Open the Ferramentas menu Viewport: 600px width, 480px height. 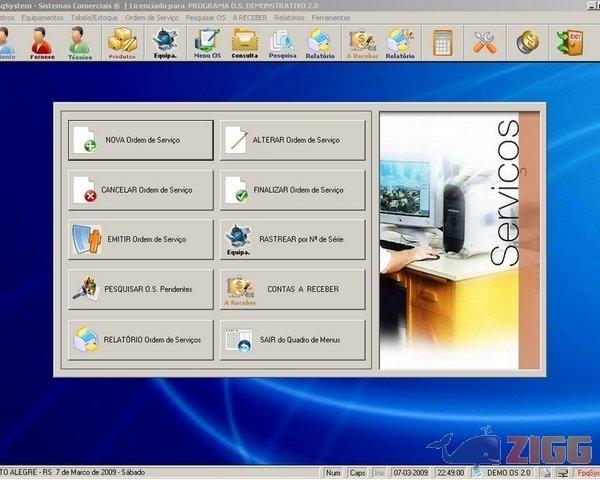point(331,18)
